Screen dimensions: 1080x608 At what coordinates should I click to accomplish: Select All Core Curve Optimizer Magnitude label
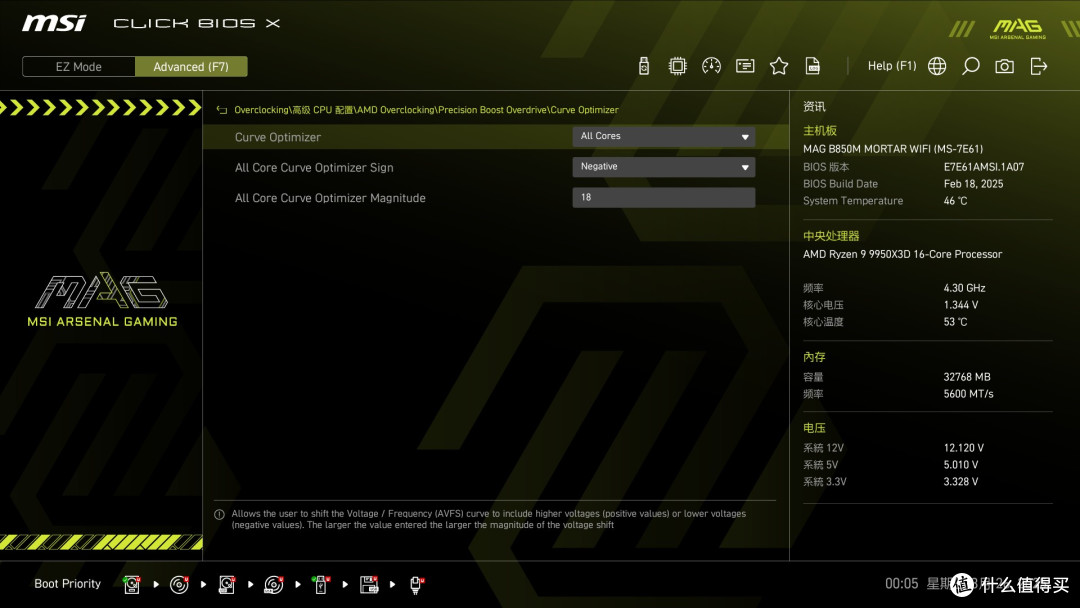point(330,198)
